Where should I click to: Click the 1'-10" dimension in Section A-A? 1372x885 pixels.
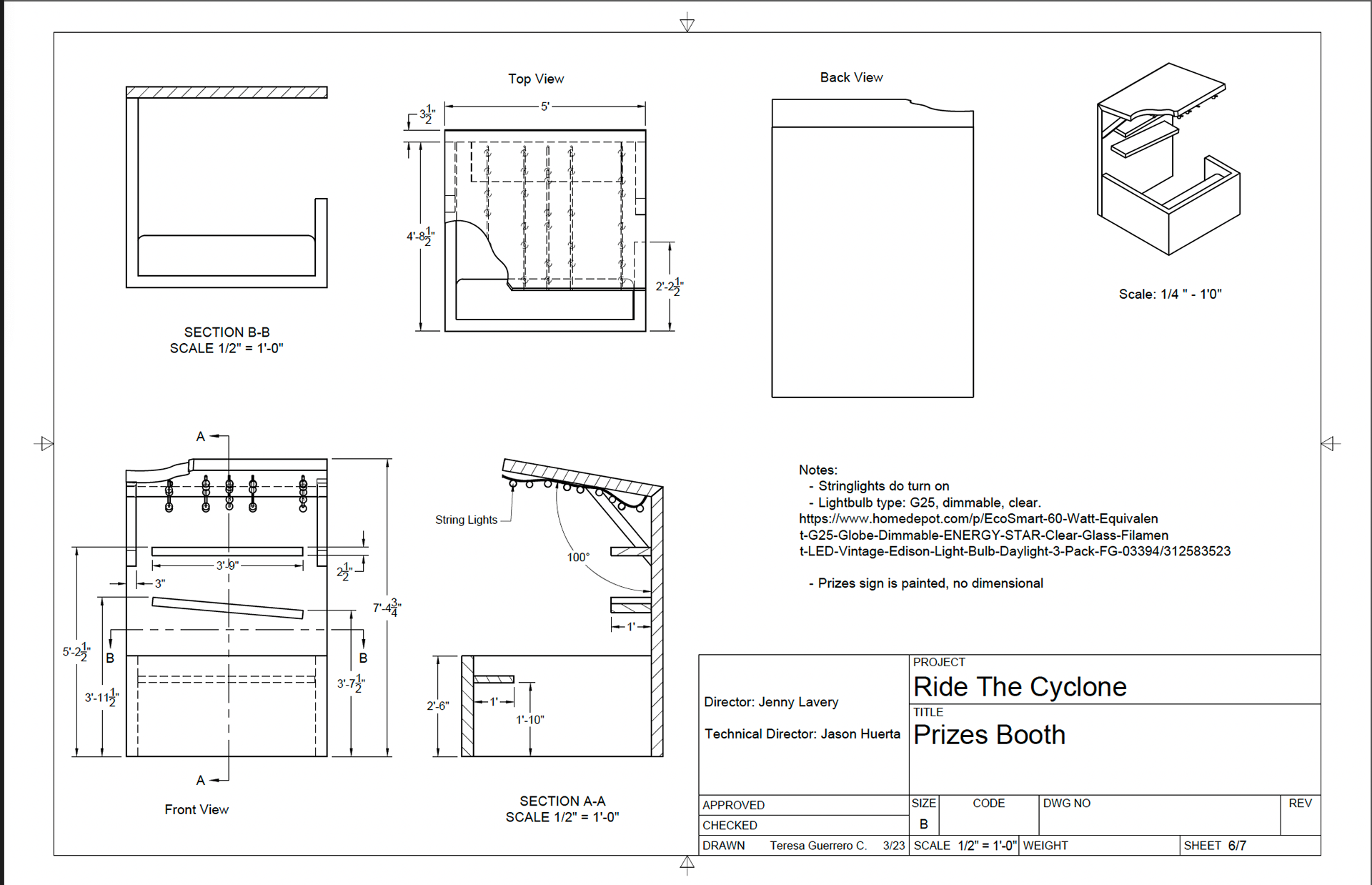pos(530,720)
